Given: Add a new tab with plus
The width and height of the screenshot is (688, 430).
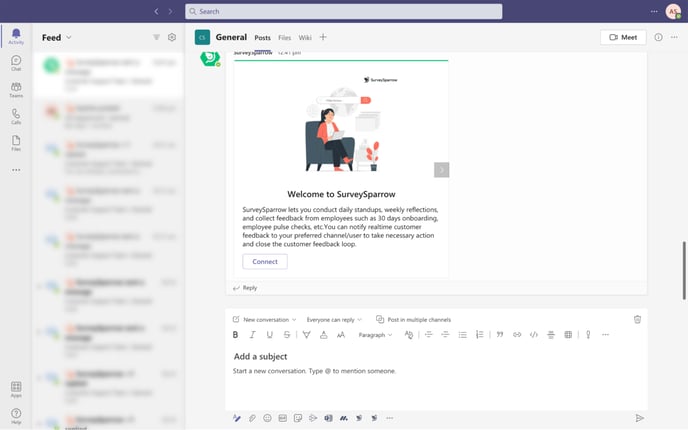Looking at the screenshot, I should 323,37.
